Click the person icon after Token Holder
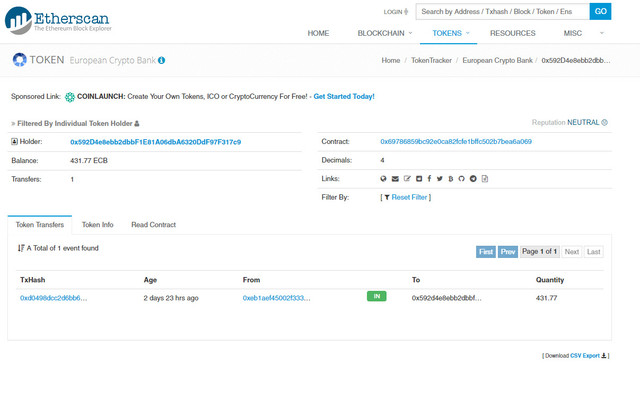This screenshot has height=404, width=640. pos(137,124)
